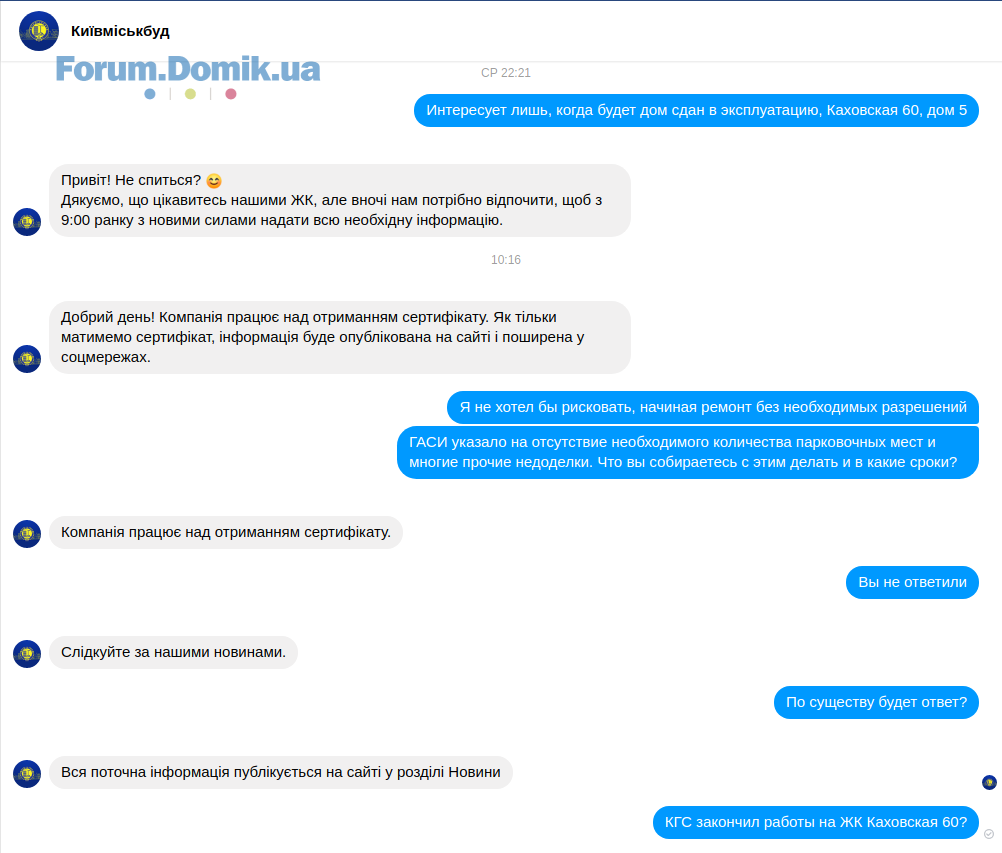Select the blue dot under the Forum logo
The image size is (1002, 853).
point(150,94)
